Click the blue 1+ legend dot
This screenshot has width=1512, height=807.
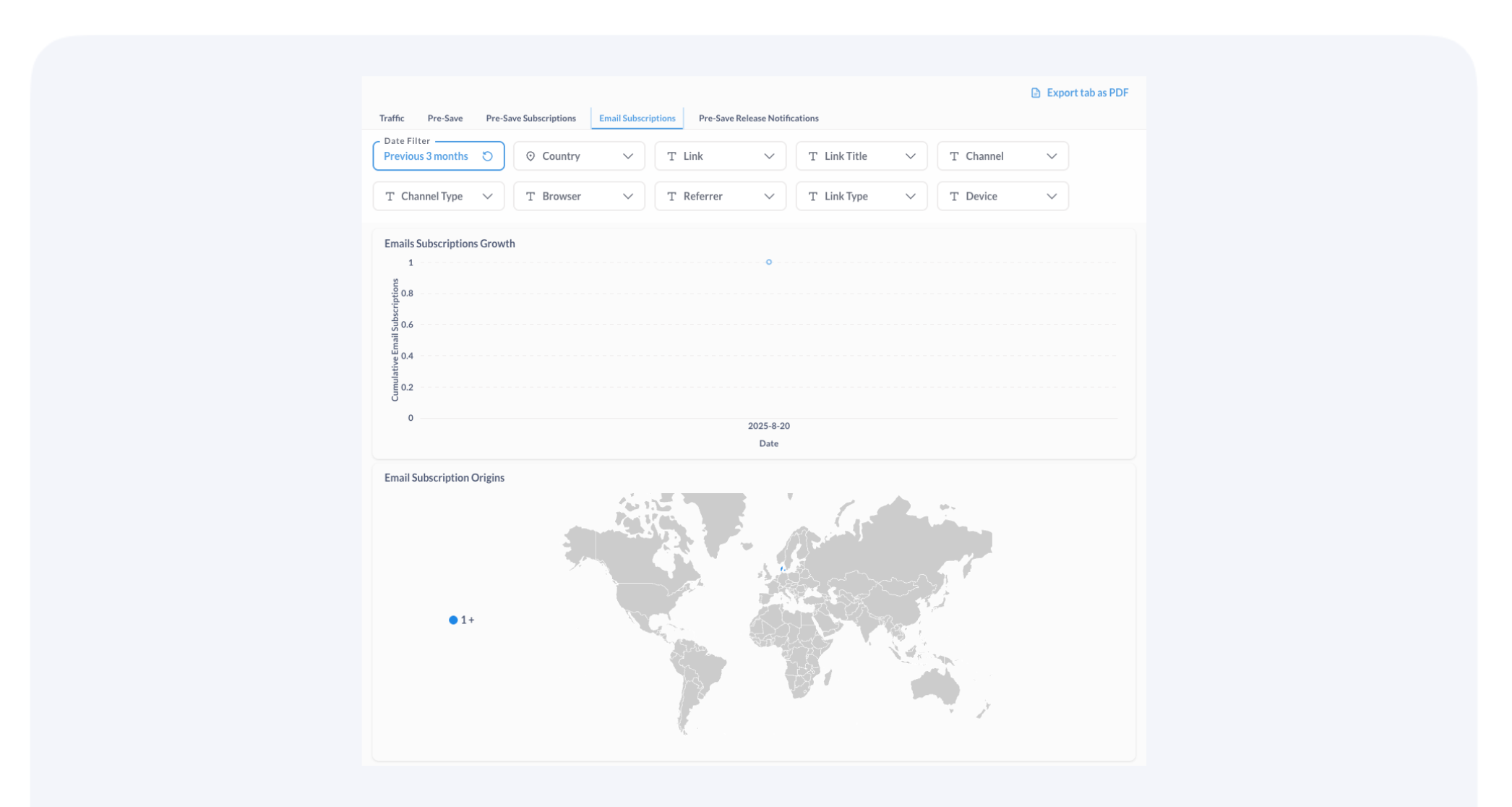pyautogui.click(x=453, y=620)
